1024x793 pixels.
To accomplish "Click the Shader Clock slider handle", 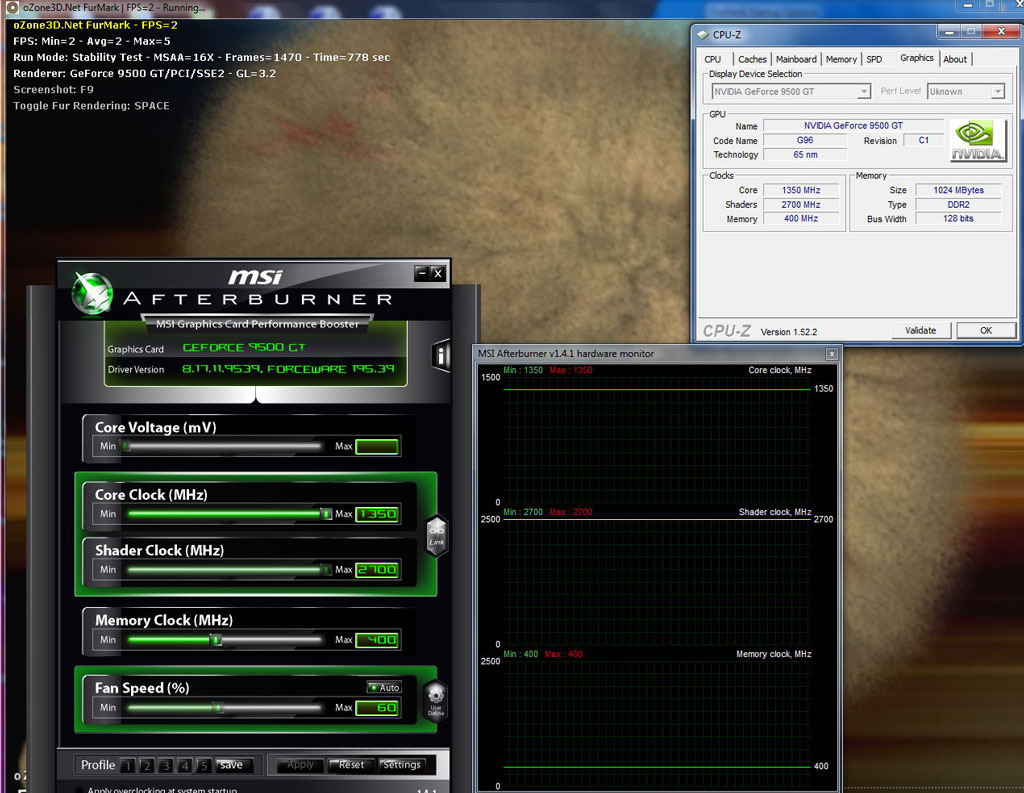I will [326, 570].
